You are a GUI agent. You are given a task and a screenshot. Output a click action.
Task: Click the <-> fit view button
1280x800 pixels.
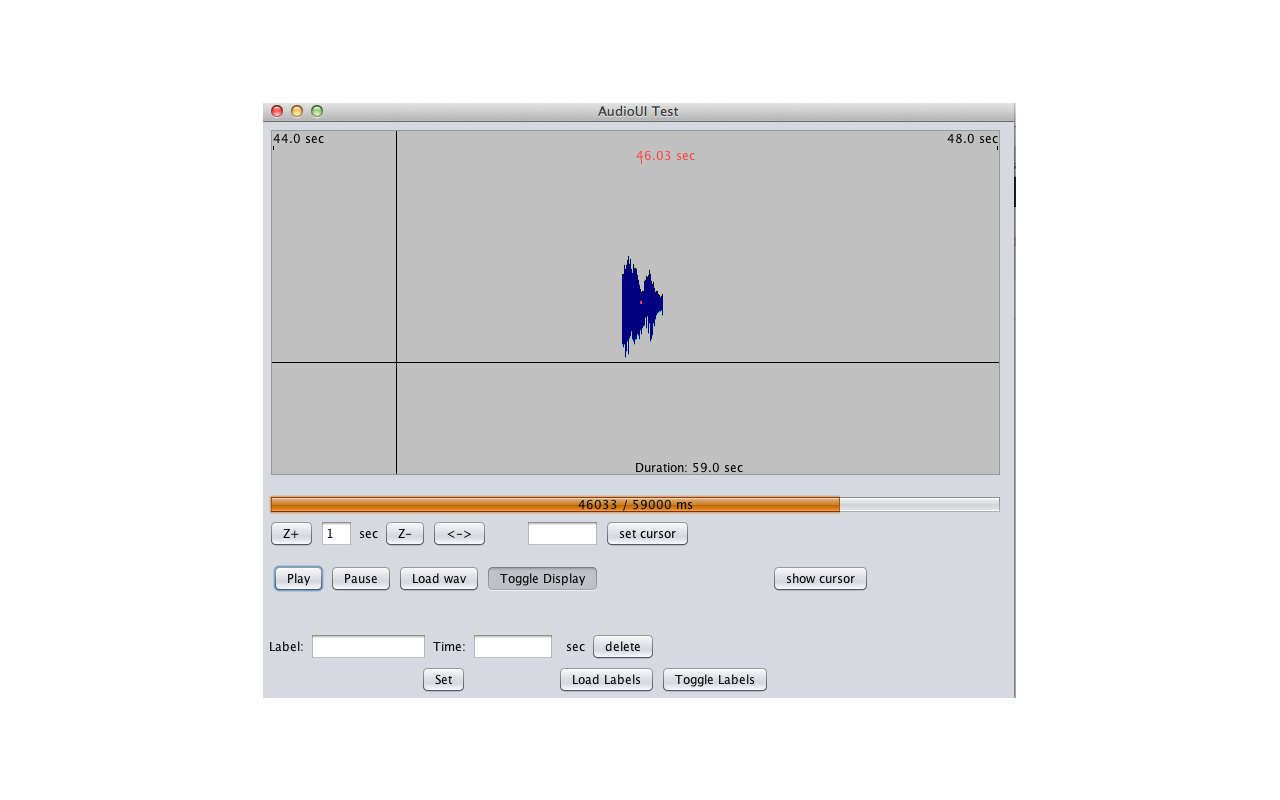(x=459, y=534)
